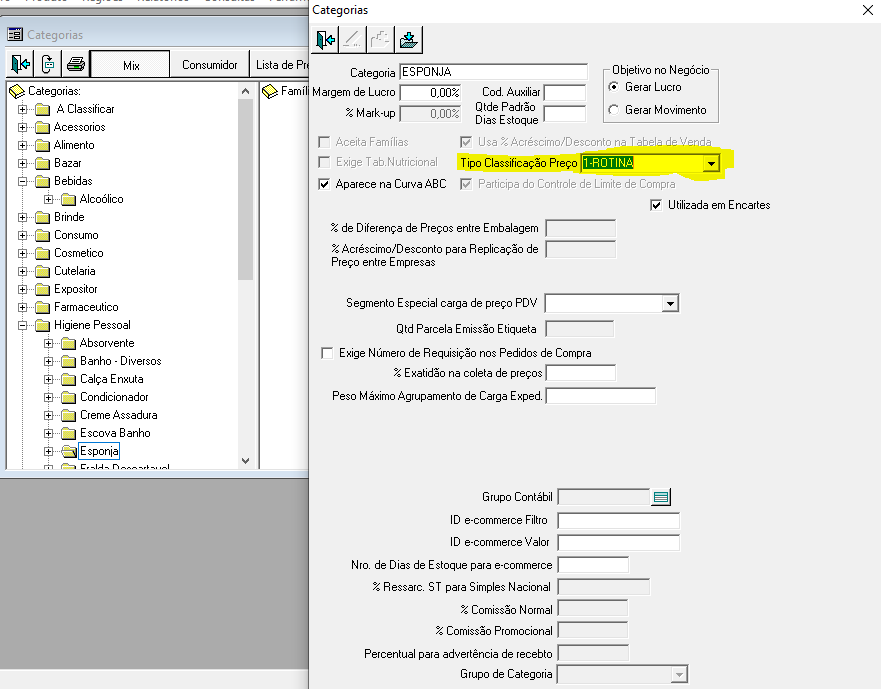Select Condicionador subcategory in tree
The image size is (881, 689).
point(114,397)
